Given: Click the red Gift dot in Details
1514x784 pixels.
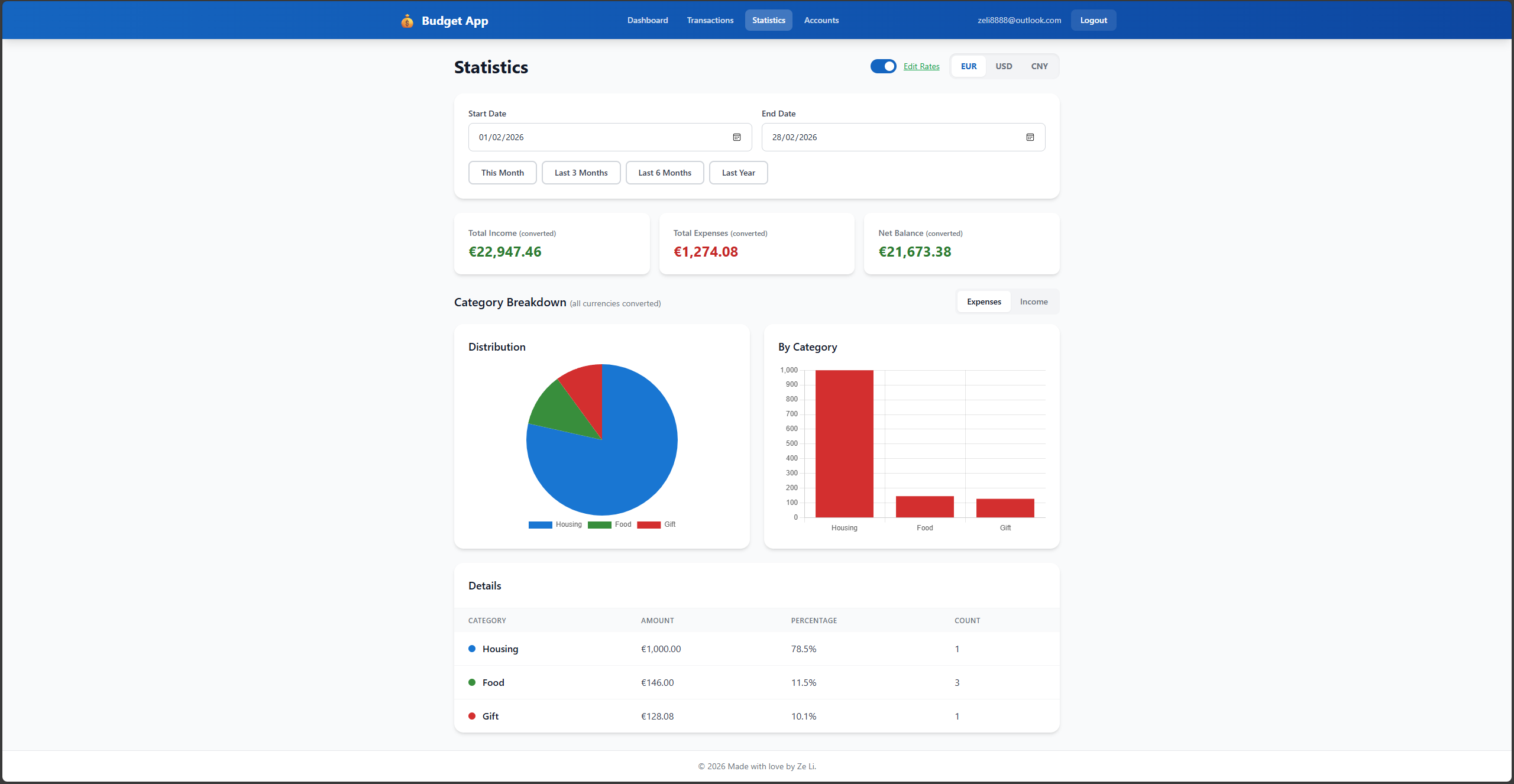Looking at the screenshot, I should pyautogui.click(x=472, y=716).
